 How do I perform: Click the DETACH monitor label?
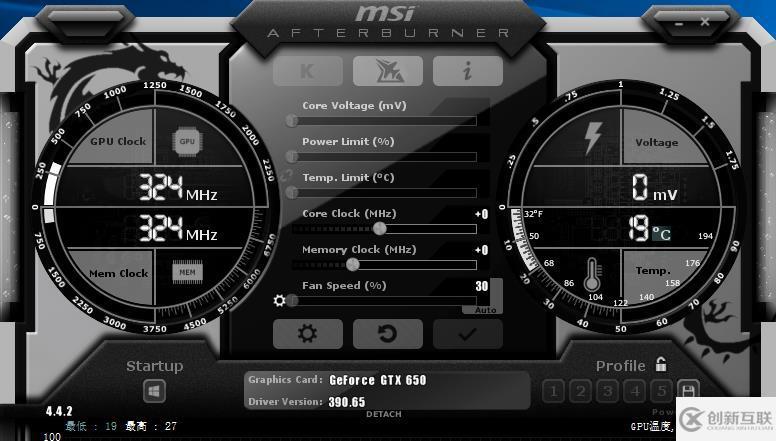pyautogui.click(x=384, y=414)
